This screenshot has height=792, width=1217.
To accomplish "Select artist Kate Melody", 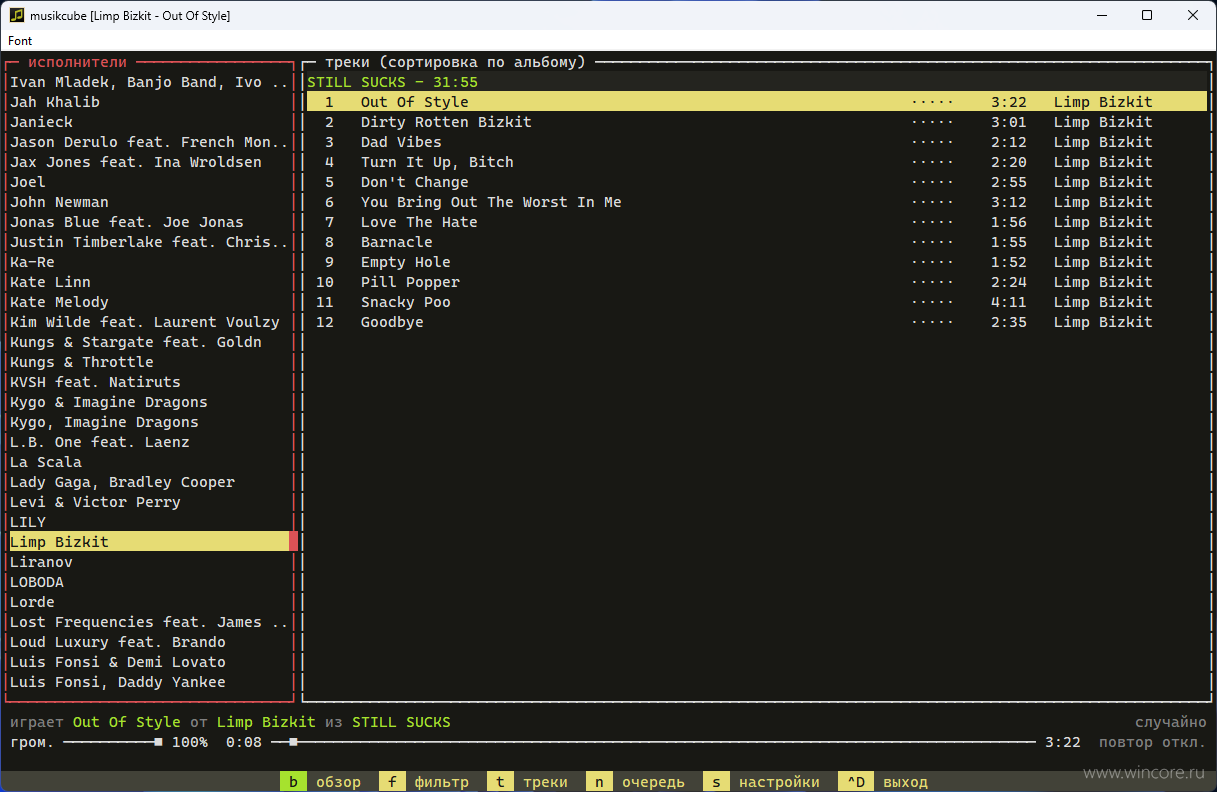I will [148, 302].
